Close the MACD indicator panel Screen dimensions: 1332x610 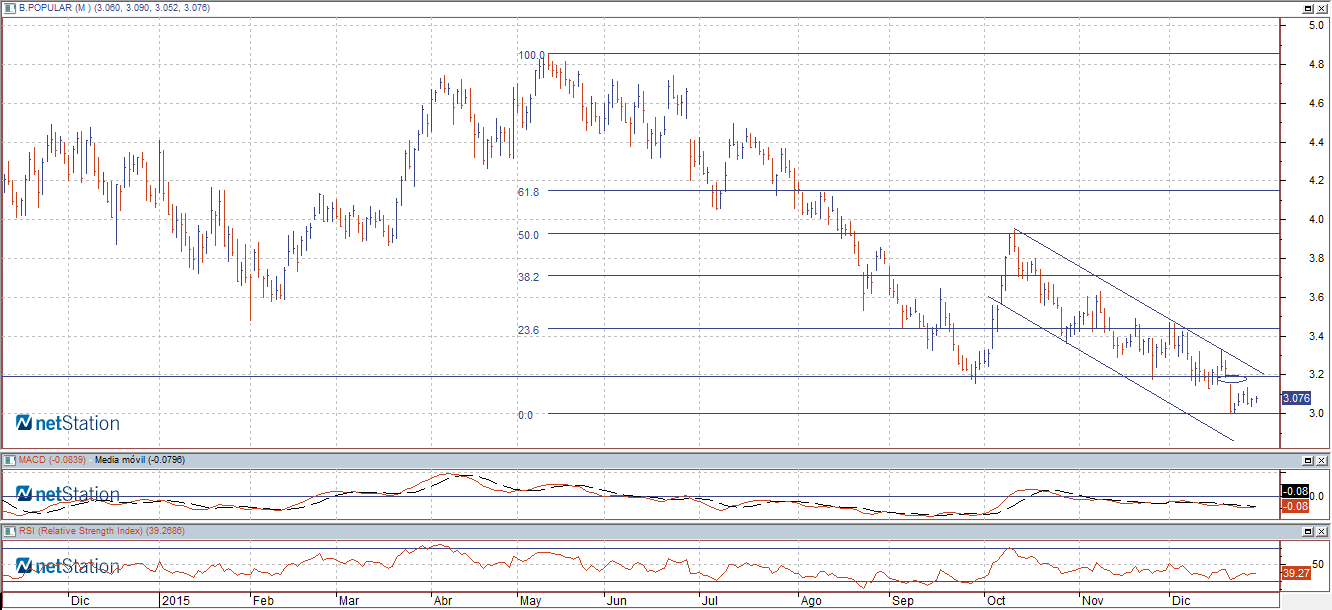(x=1321, y=459)
